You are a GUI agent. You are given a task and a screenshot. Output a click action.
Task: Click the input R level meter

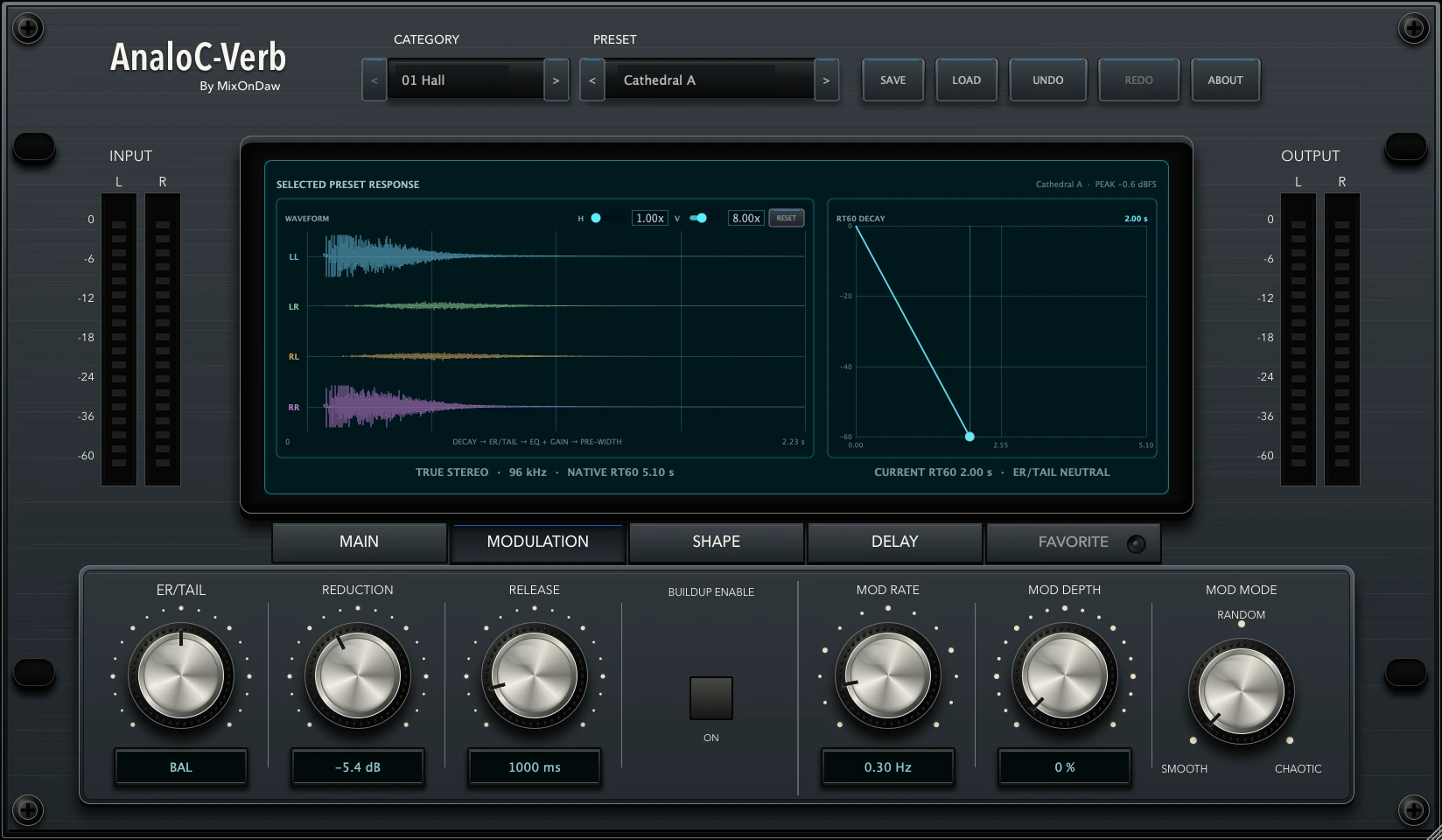[163, 339]
